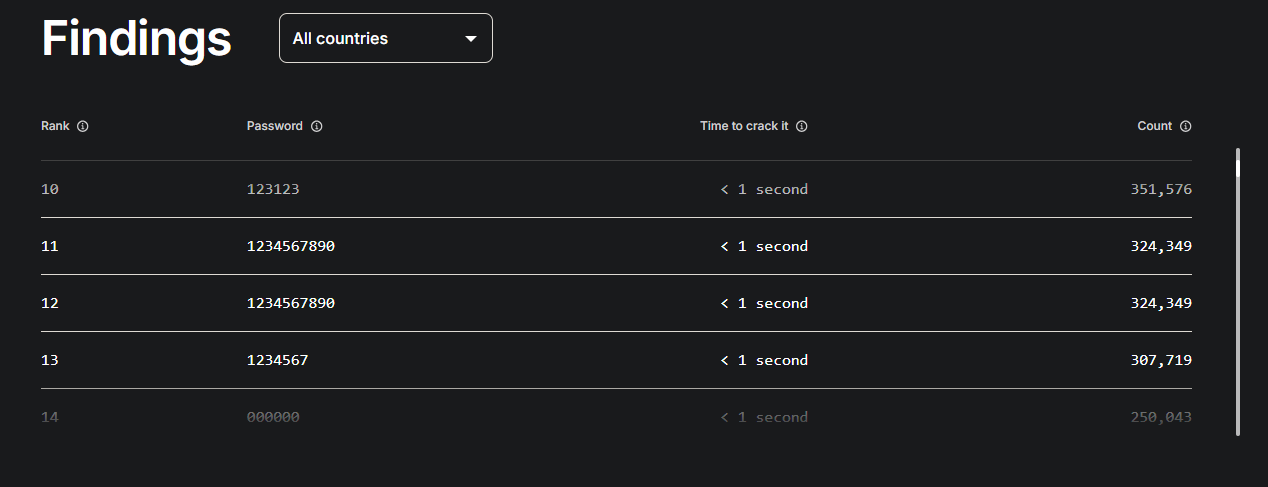Click the 1234567890 password in rank 12
Viewport: 1268px width, 487px height.
[x=291, y=303]
